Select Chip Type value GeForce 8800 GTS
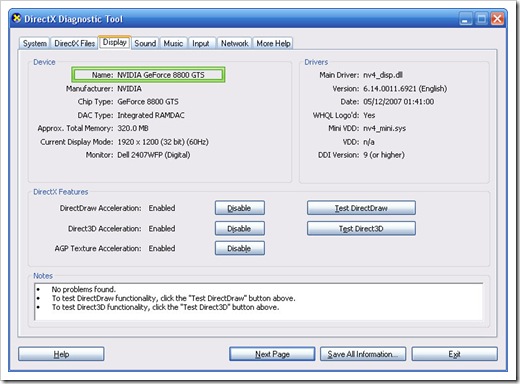Viewport: 520px width, 384px height. point(148,102)
